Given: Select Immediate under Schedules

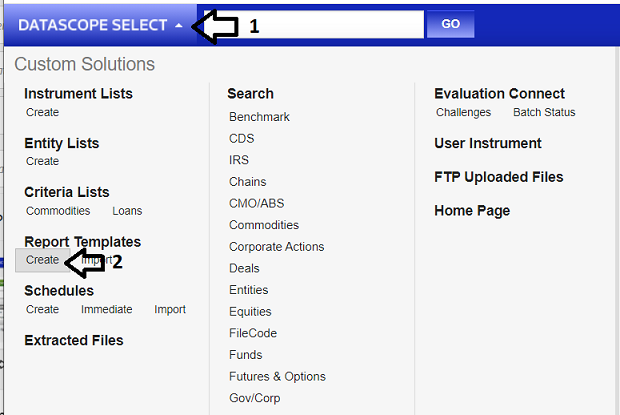Looking at the screenshot, I should (x=106, y=309).
